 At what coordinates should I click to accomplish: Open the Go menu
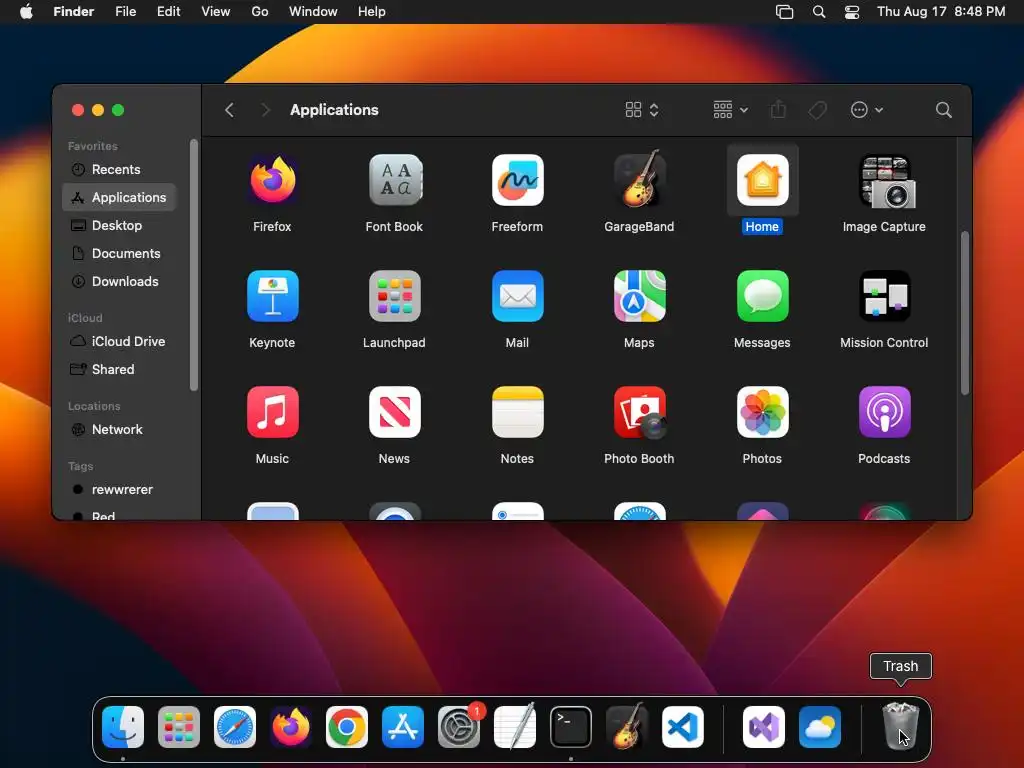pos(260,12)
